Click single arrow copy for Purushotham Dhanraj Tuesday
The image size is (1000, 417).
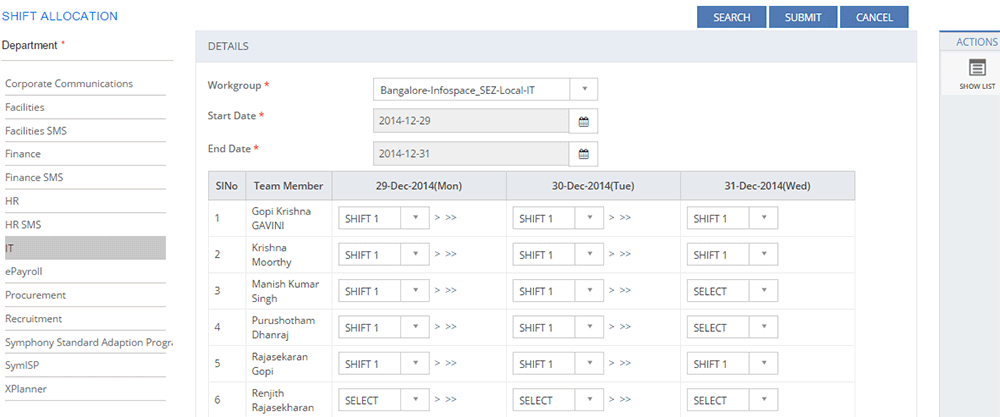pos(610,328)
